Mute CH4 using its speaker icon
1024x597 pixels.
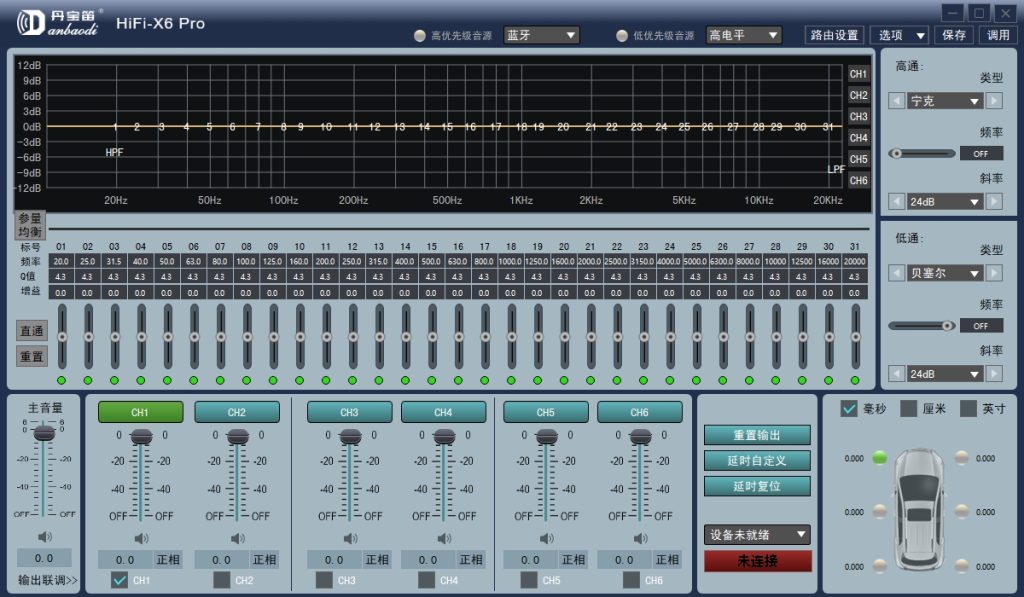[444, 538]
